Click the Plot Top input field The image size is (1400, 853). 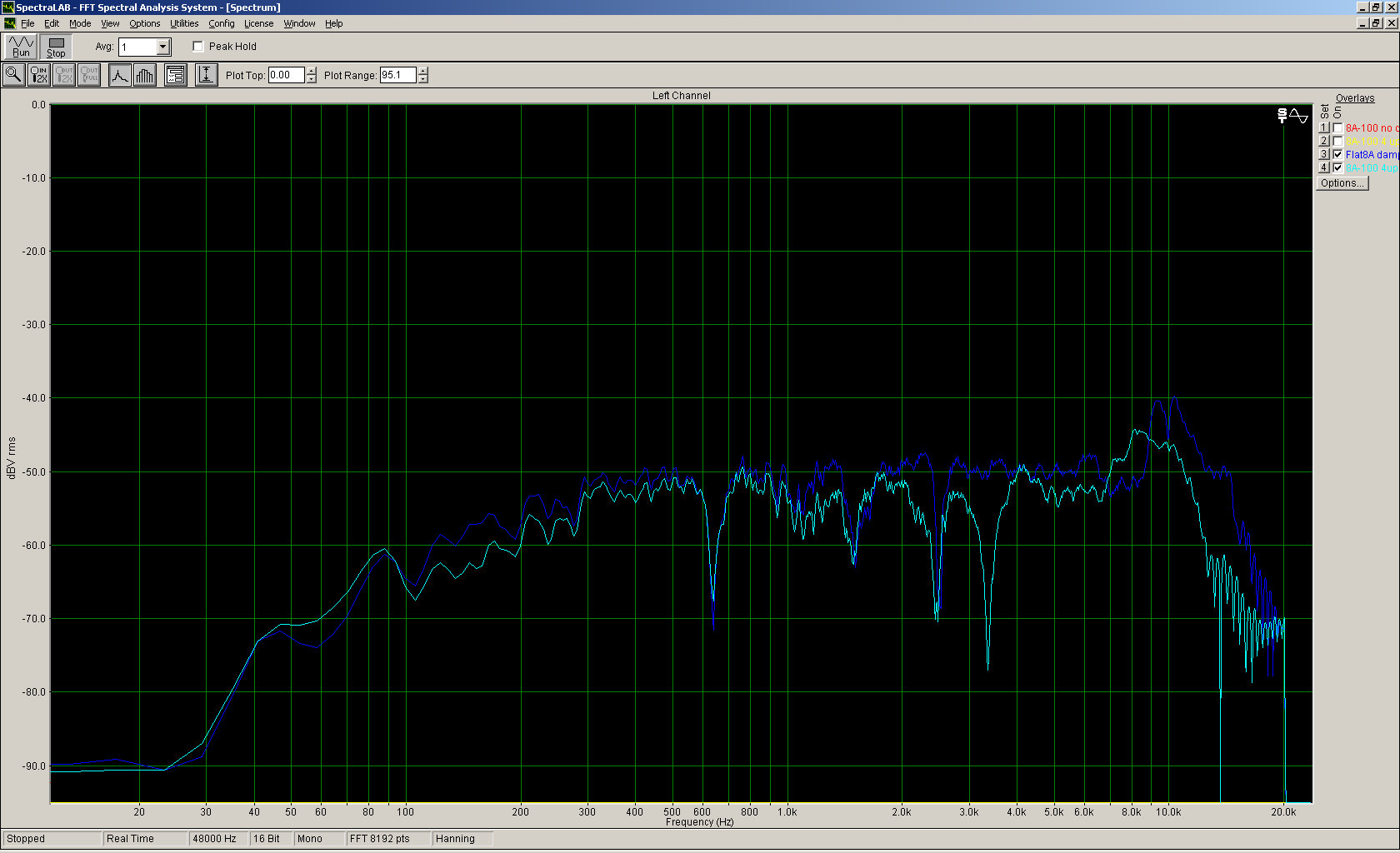tap(287, 75)
